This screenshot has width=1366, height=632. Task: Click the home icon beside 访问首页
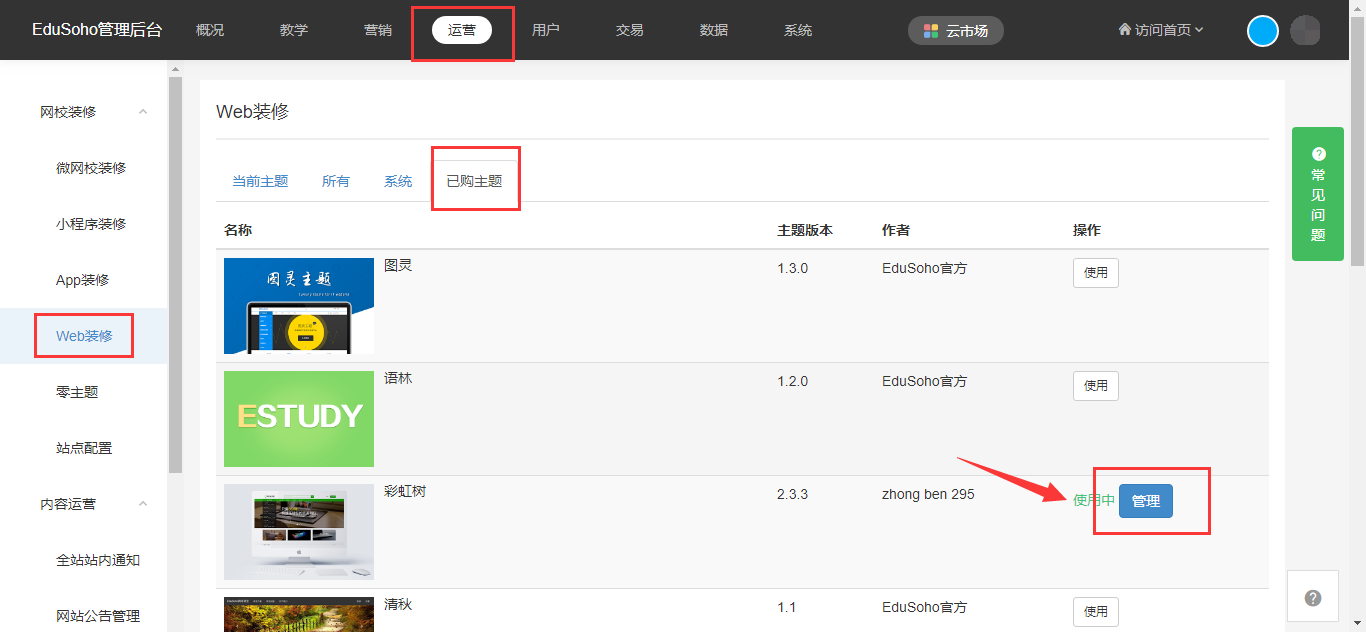click(1124, 30)
